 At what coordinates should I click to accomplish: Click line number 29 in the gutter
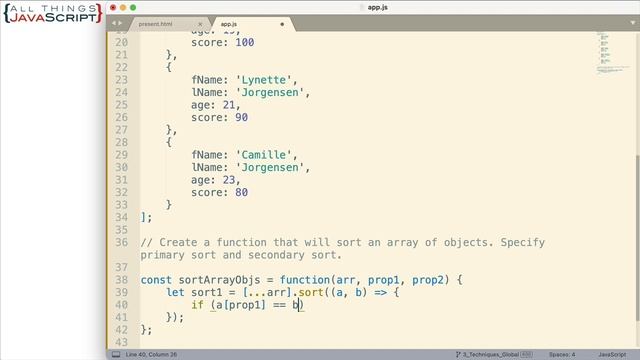click(121, 155)
